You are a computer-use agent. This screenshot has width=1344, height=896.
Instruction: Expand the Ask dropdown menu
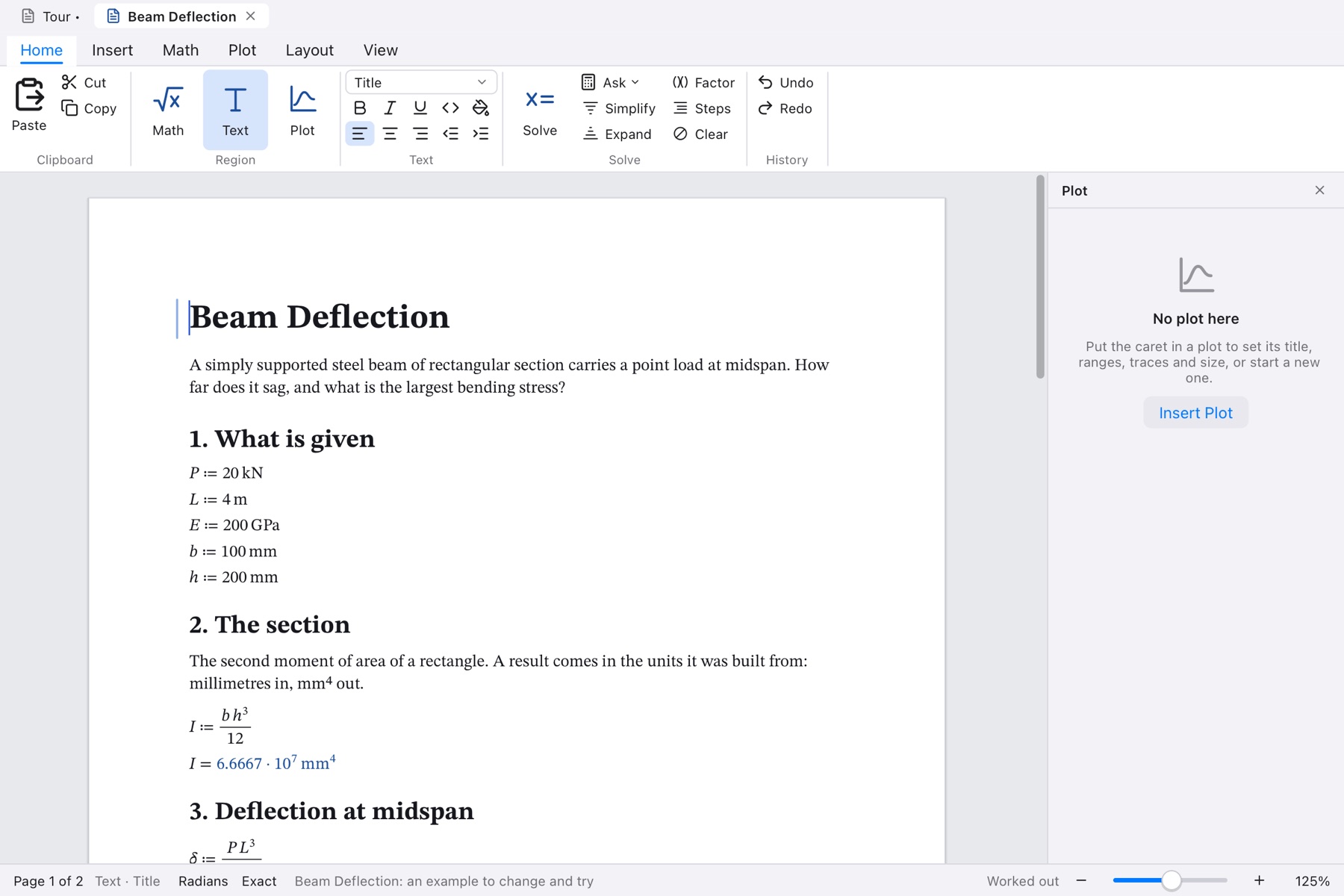point(611,82)
